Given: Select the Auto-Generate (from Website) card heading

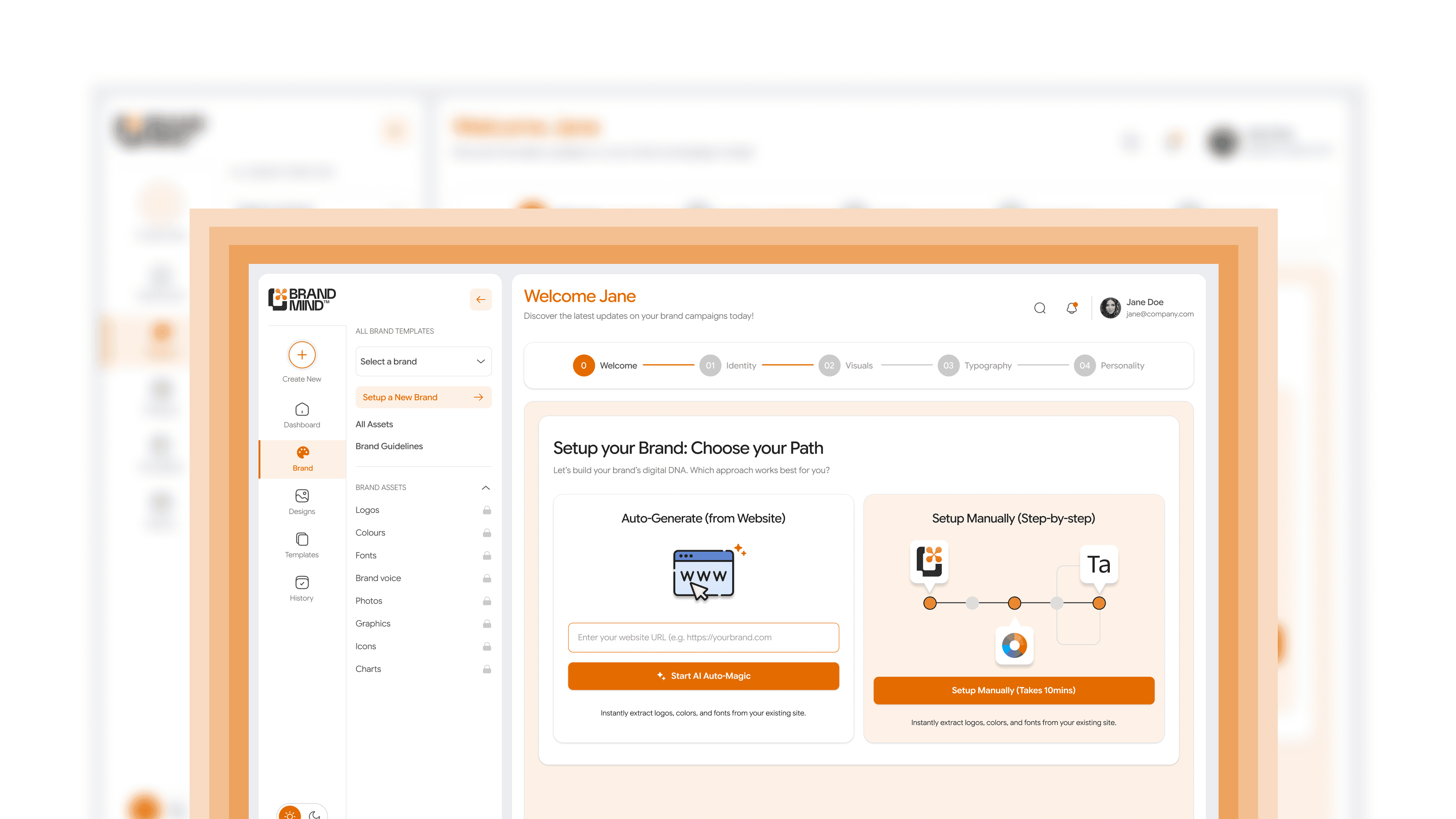Looking at the screenshot, I should tap(703, 518).
